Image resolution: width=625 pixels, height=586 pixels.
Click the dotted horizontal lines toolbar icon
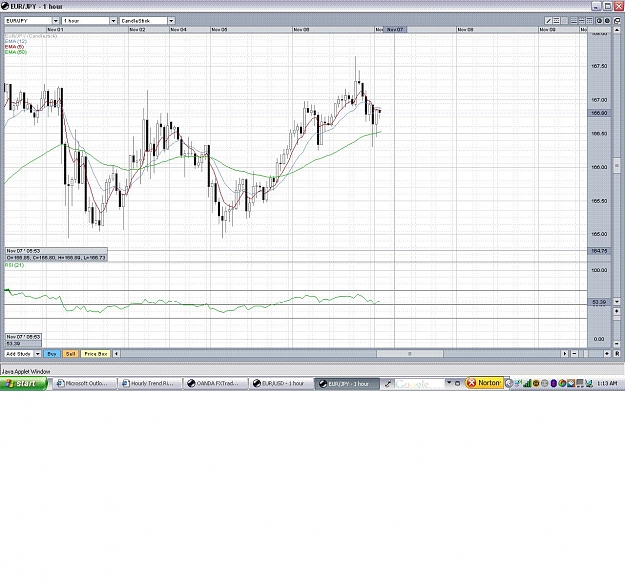coord(556,21)
